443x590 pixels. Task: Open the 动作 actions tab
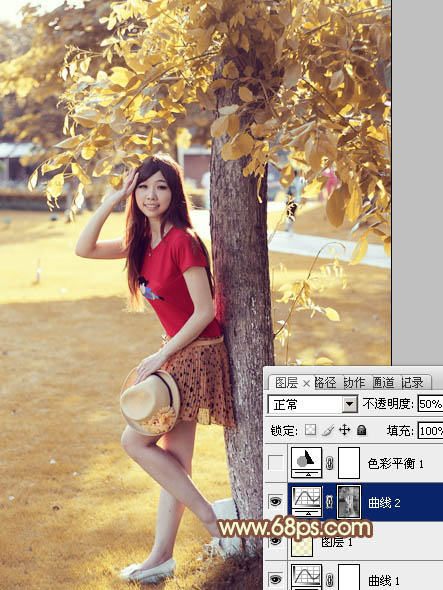(x=354, y=383)
